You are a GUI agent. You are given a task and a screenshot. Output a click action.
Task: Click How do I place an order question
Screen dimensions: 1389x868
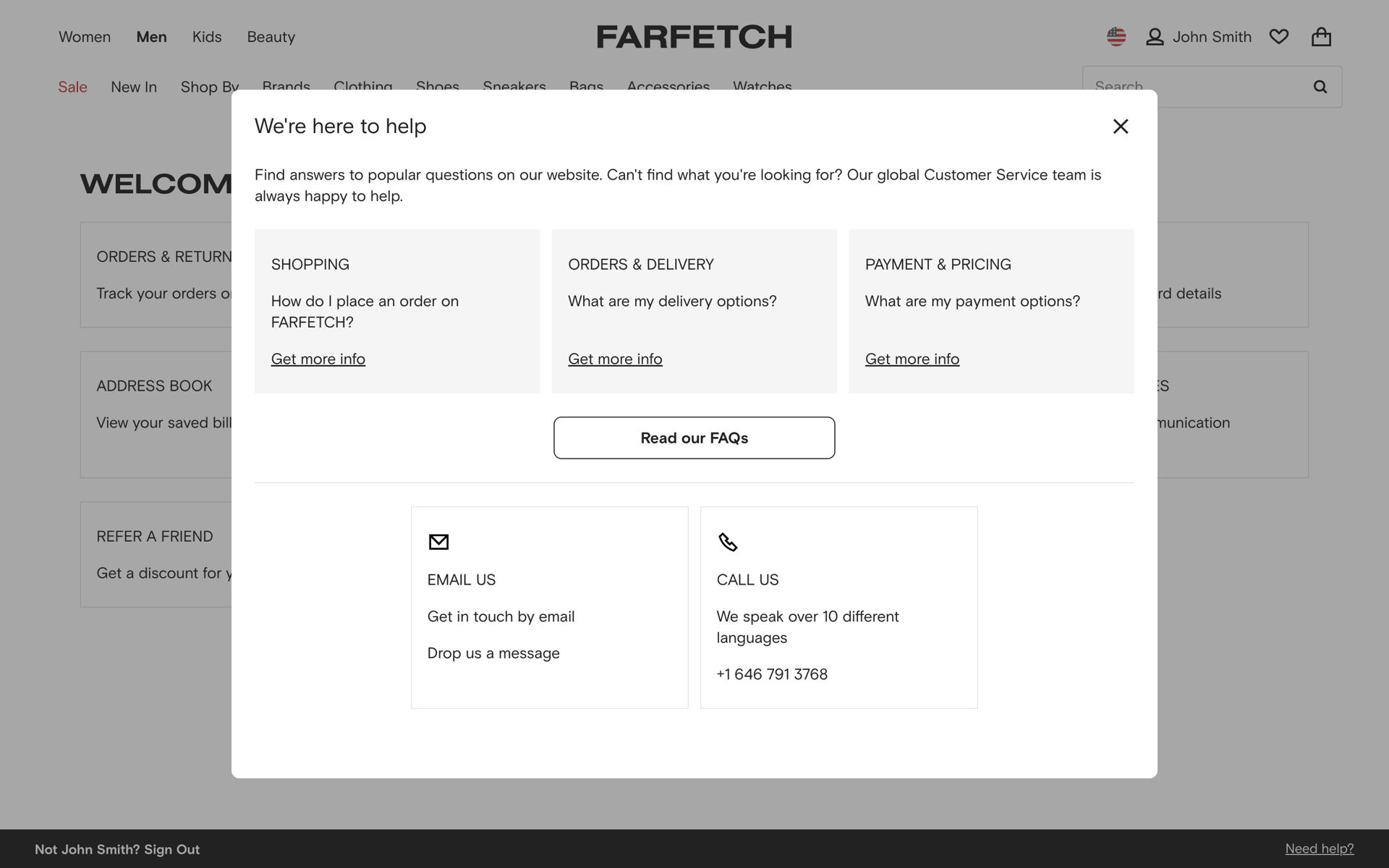click(365, 312)
